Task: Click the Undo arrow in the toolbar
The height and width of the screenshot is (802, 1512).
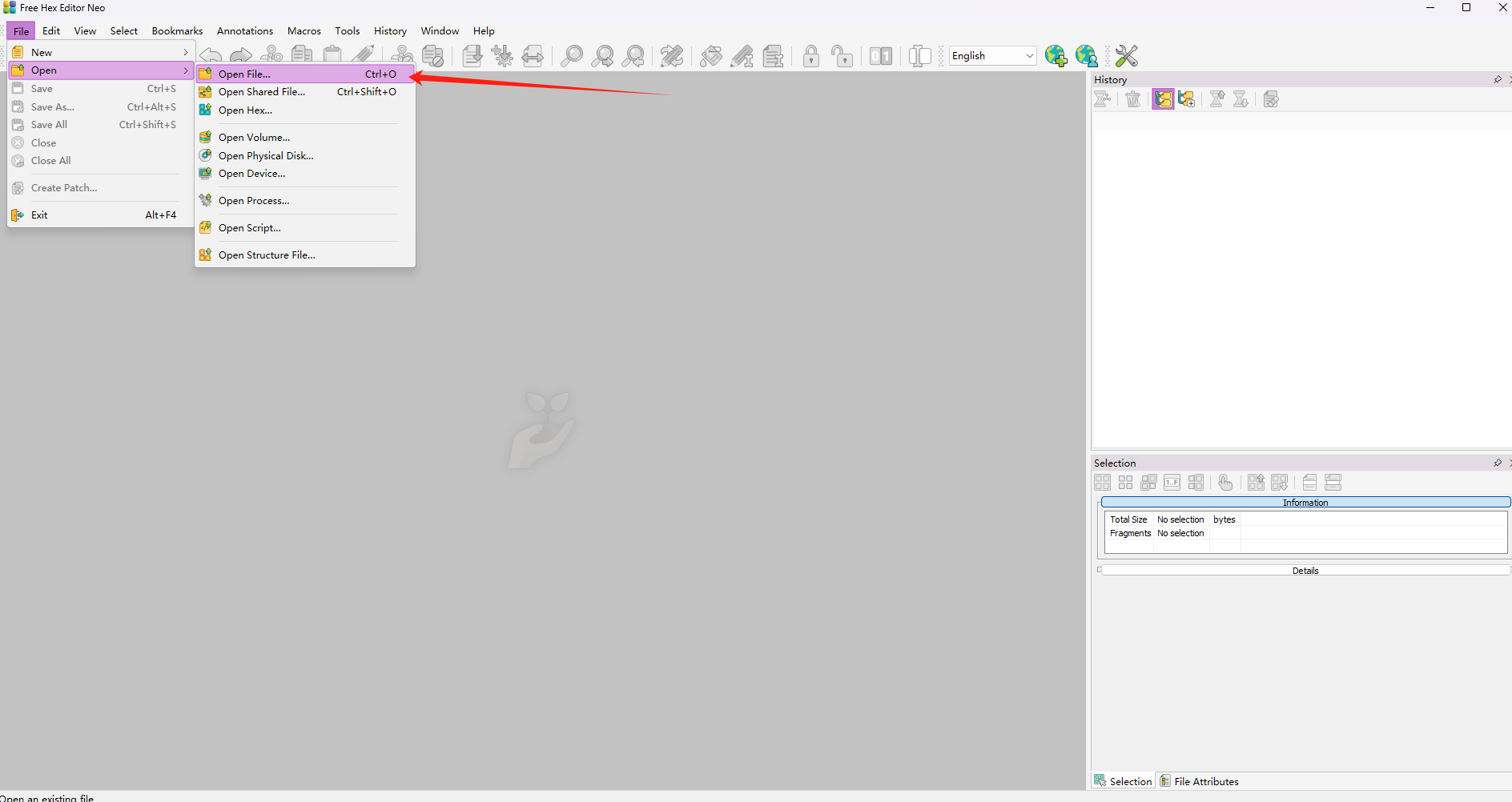Action: click(x=211, y=54)
